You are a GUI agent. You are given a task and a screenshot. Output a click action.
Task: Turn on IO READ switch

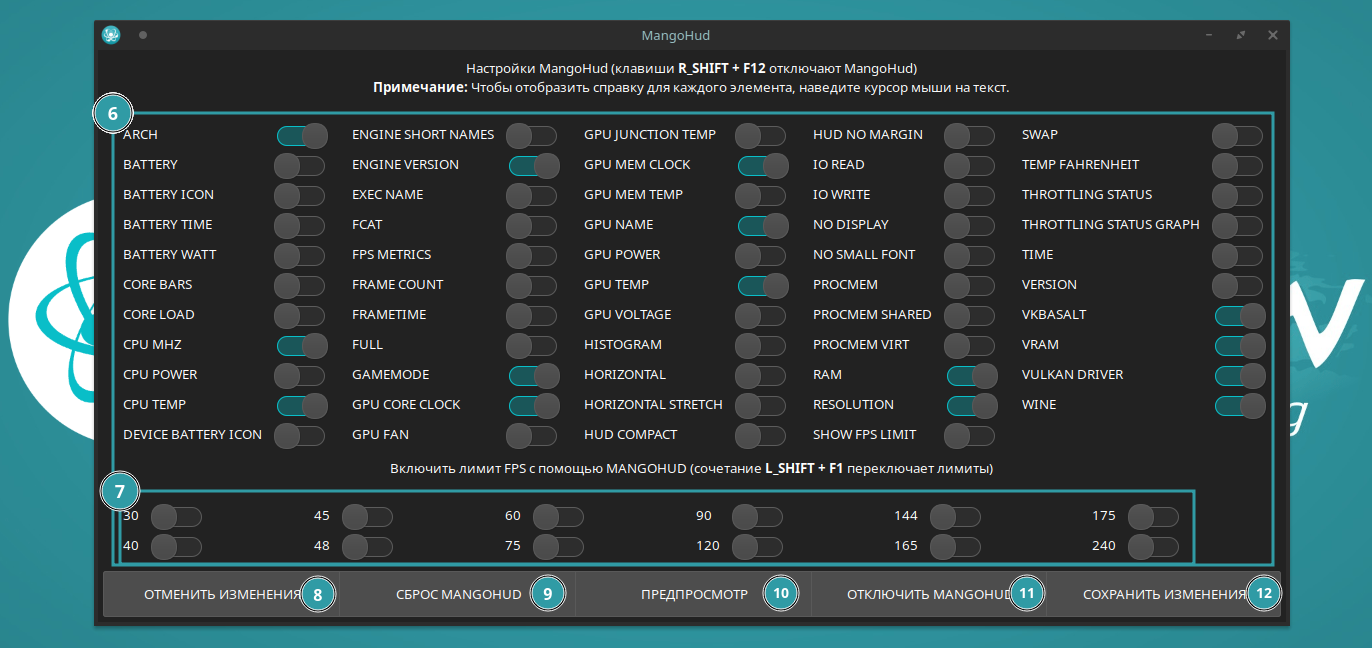(x=970, y=165)
